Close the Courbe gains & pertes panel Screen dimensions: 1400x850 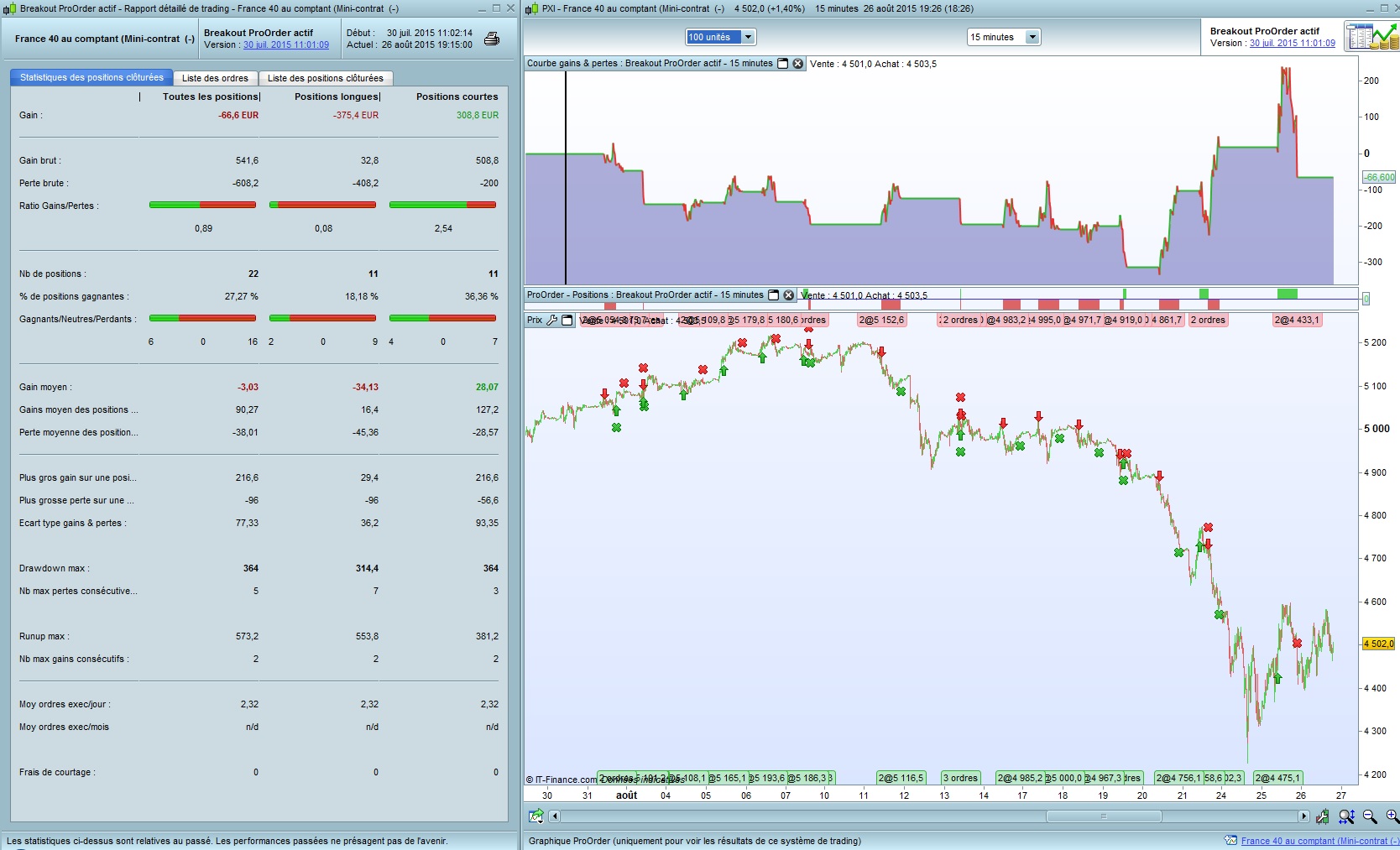coord(798,64)
